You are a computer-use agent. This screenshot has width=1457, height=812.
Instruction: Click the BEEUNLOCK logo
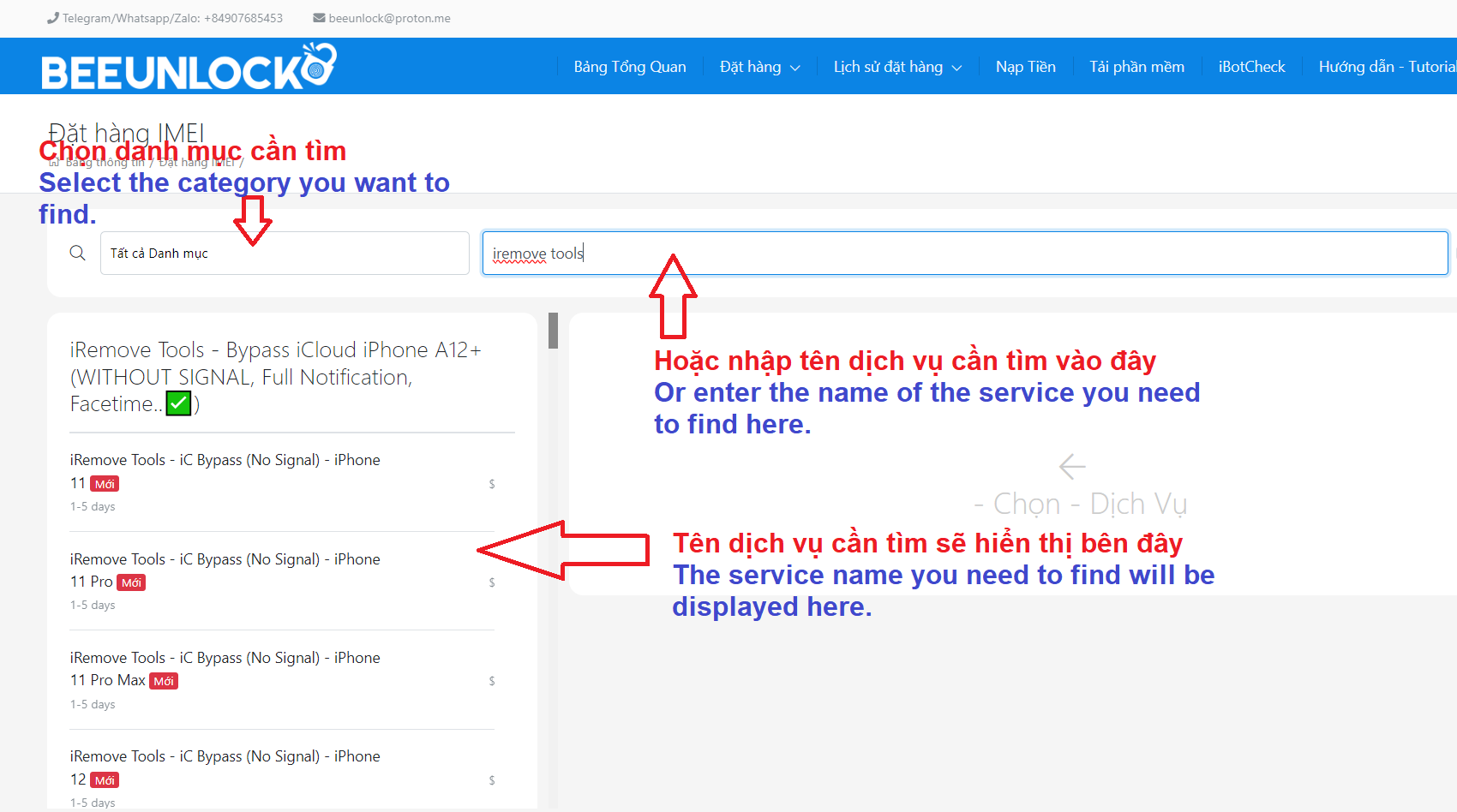pyautogui.click(x=189, y=67)
